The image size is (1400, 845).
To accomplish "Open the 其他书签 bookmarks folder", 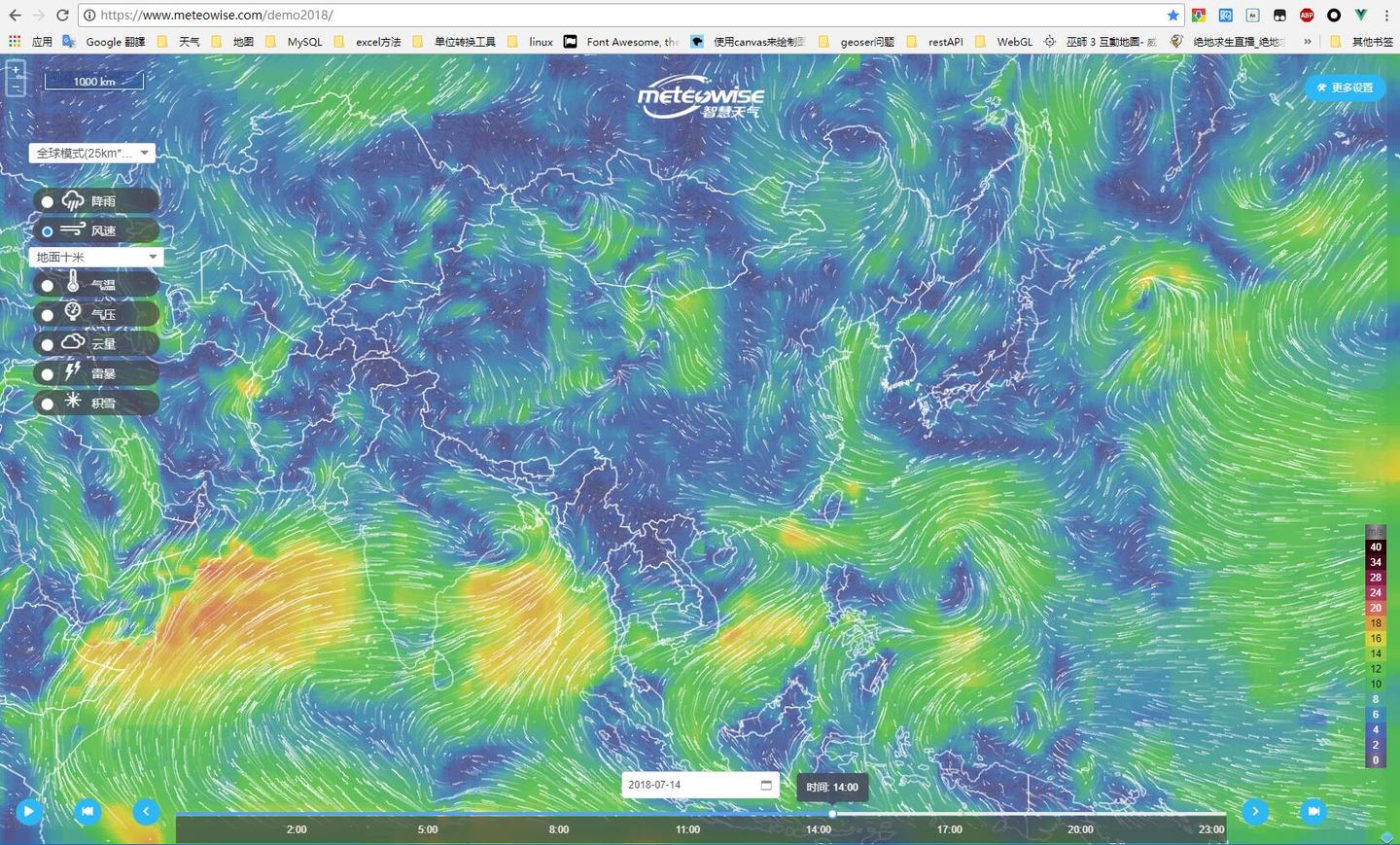I will click(x=1361, y=42).
